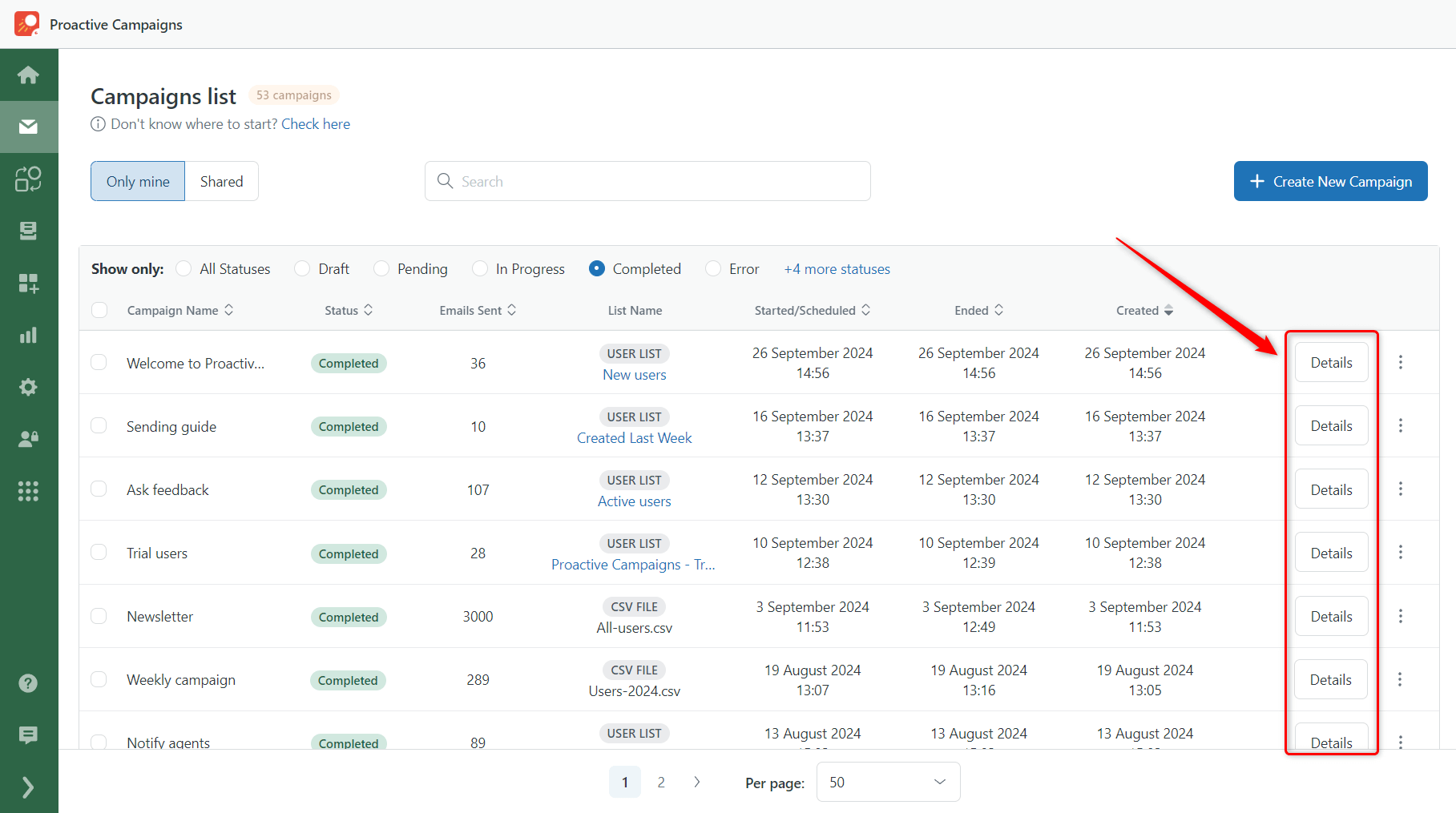The image size is (1456, 813).
Task: Open Details for the Newsletter campaign
Action: [x=1332, y=616]
